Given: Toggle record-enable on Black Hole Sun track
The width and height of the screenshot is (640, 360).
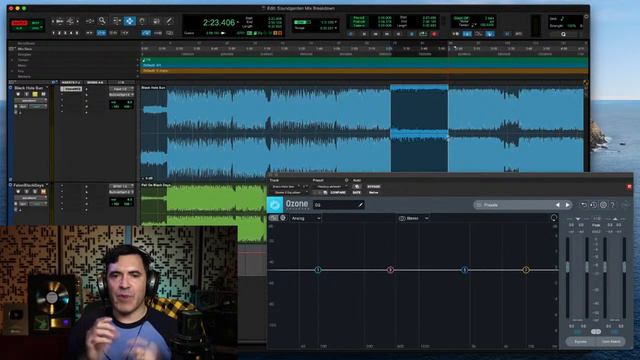Looking at the screenshot, I should 18,94.
